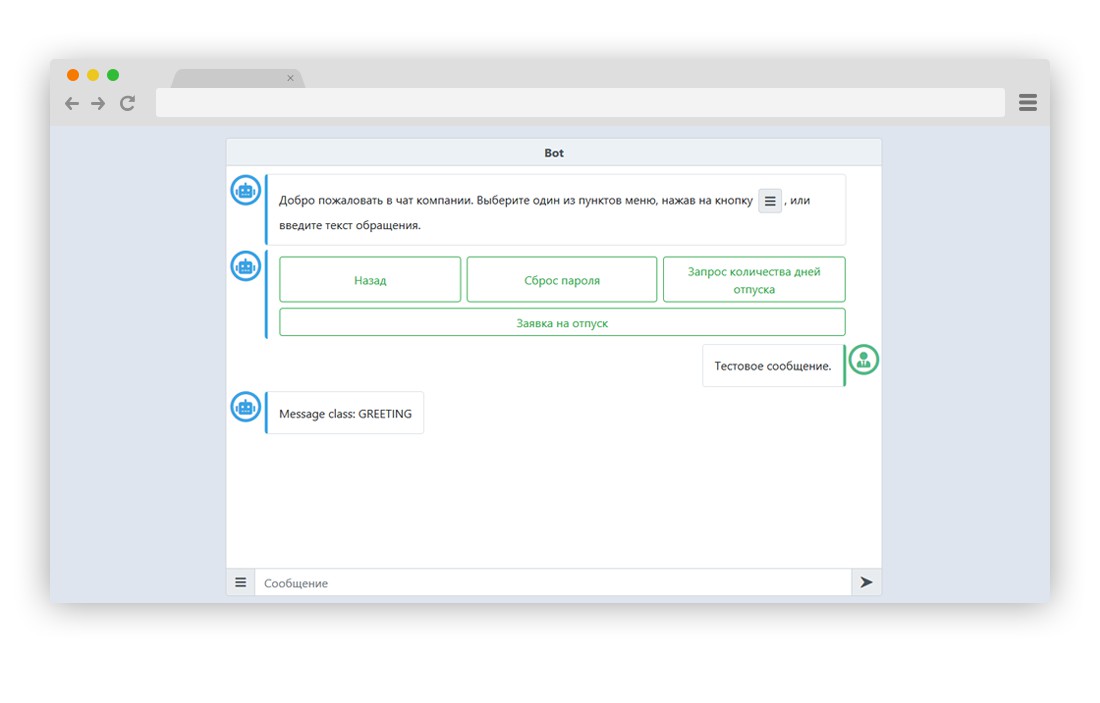Focus the Сообщение input field

553,582
